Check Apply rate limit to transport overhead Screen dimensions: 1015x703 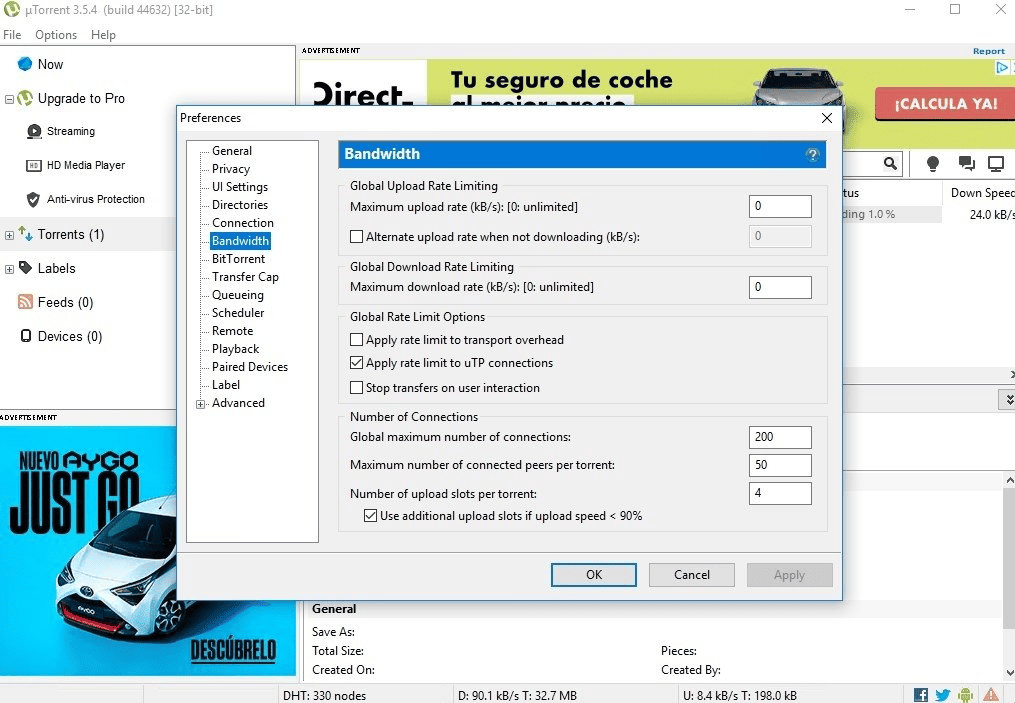356,340
